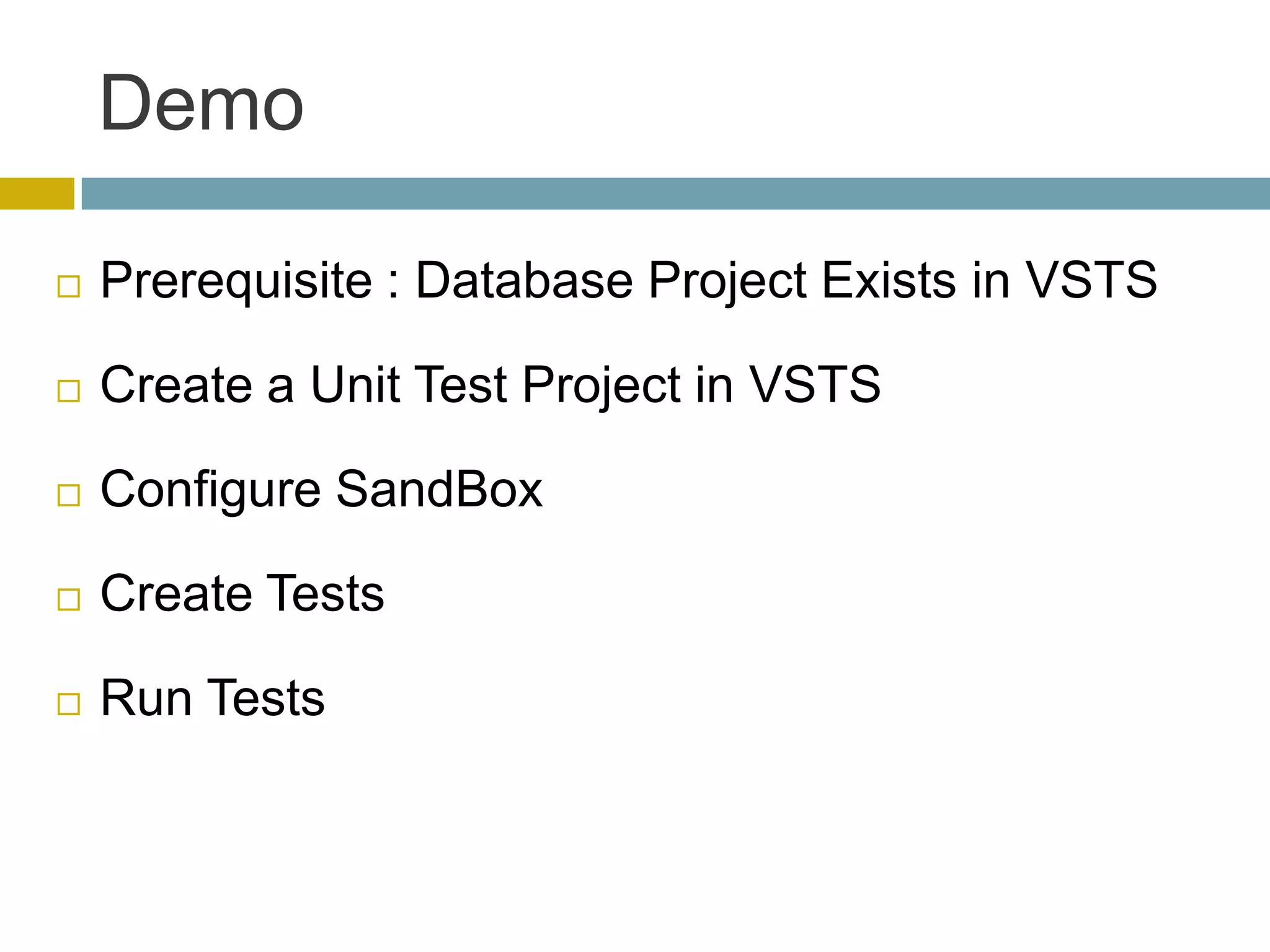
Task: Click the word Database in the first bullet
Action: [523, 280]
